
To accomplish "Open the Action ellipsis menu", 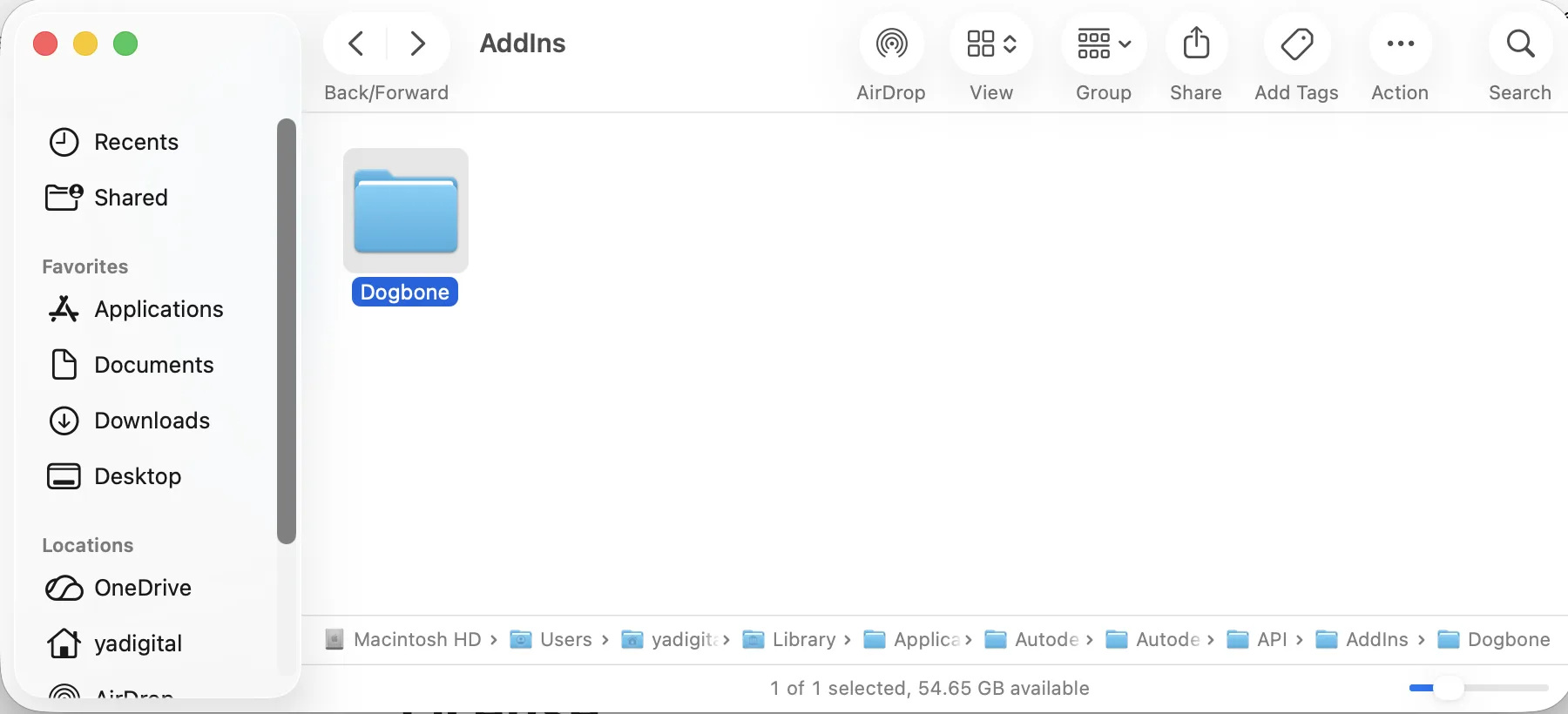I will (x=1400, y=43).
